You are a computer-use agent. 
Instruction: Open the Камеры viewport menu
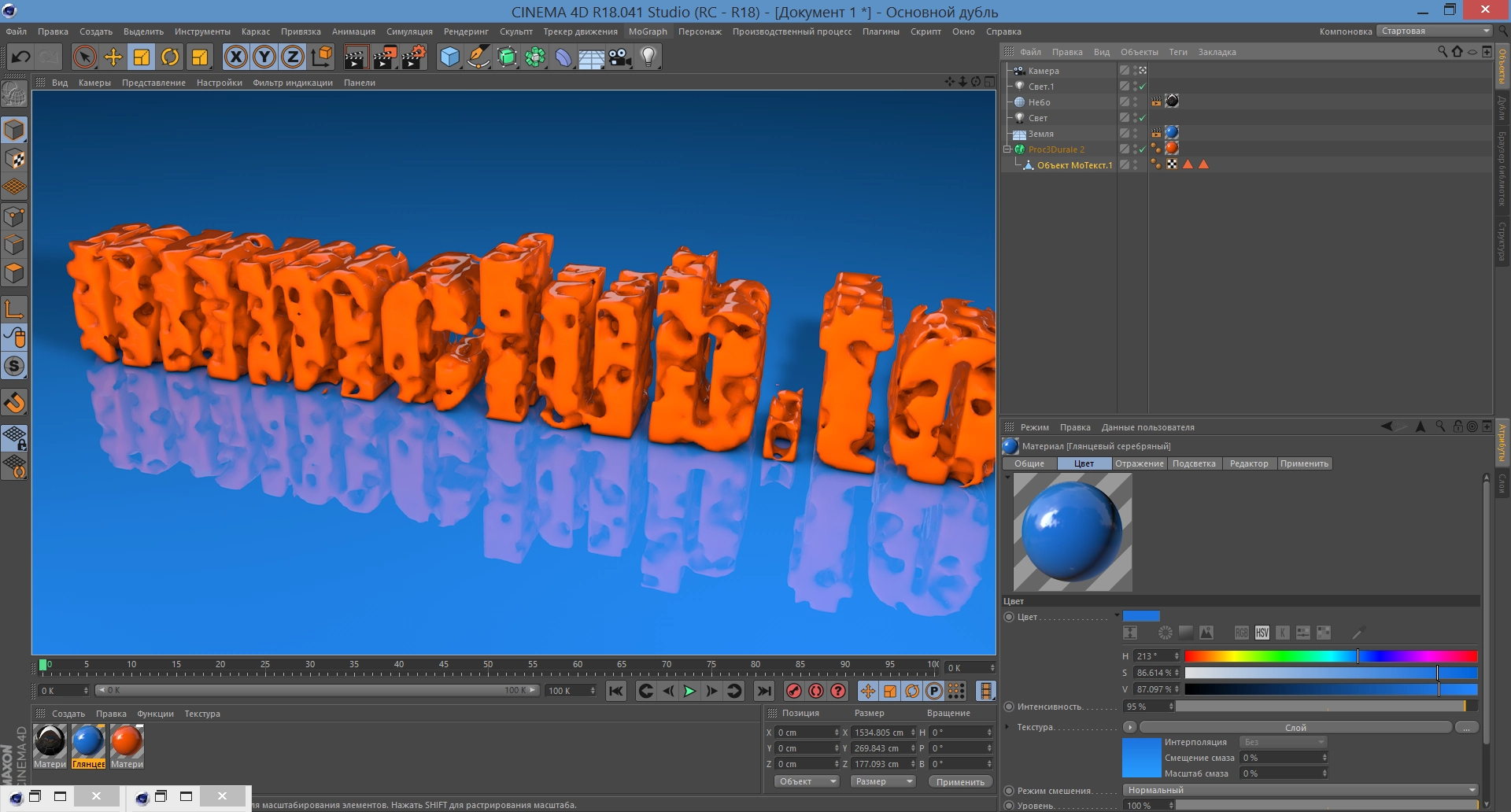tap(94, 83)
